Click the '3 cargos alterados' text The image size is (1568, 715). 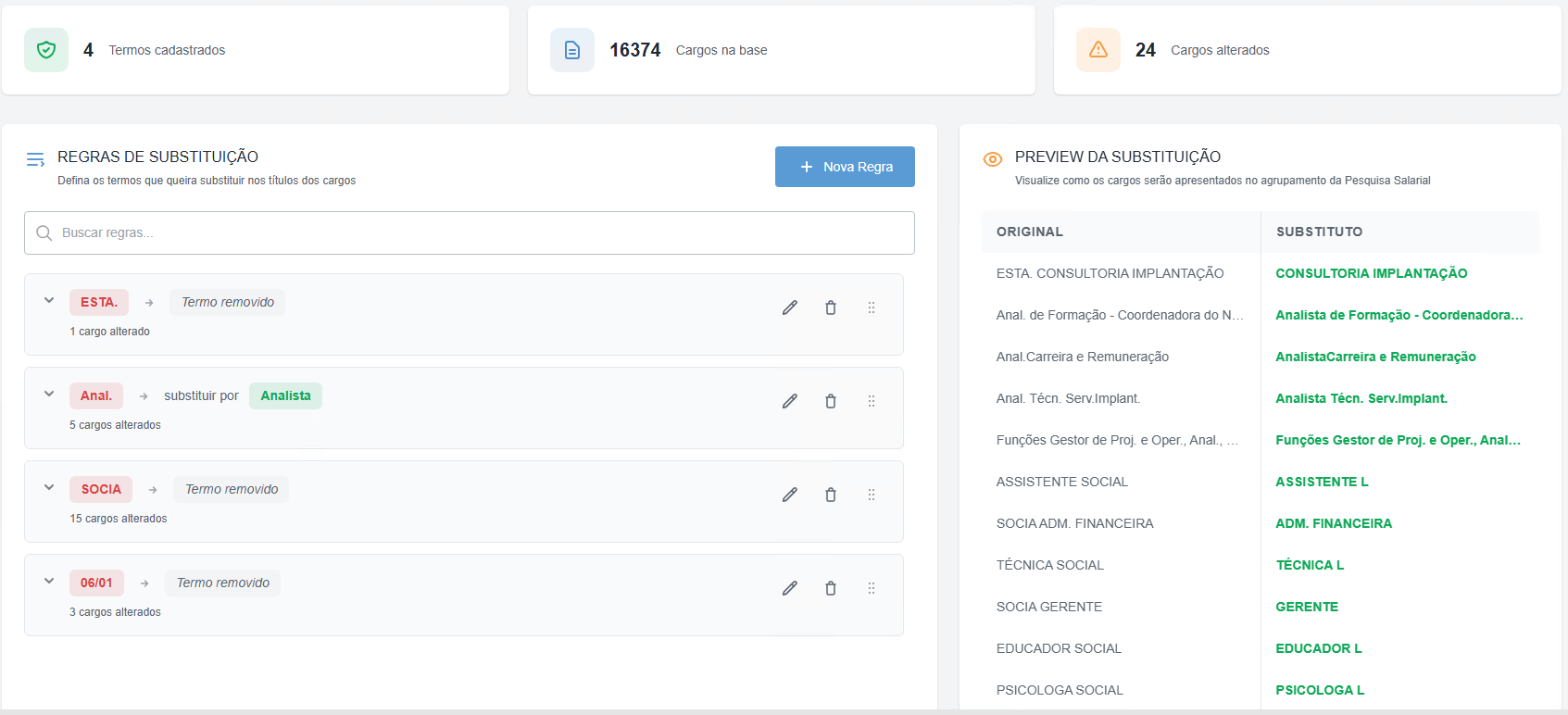[x=115, y=612]
